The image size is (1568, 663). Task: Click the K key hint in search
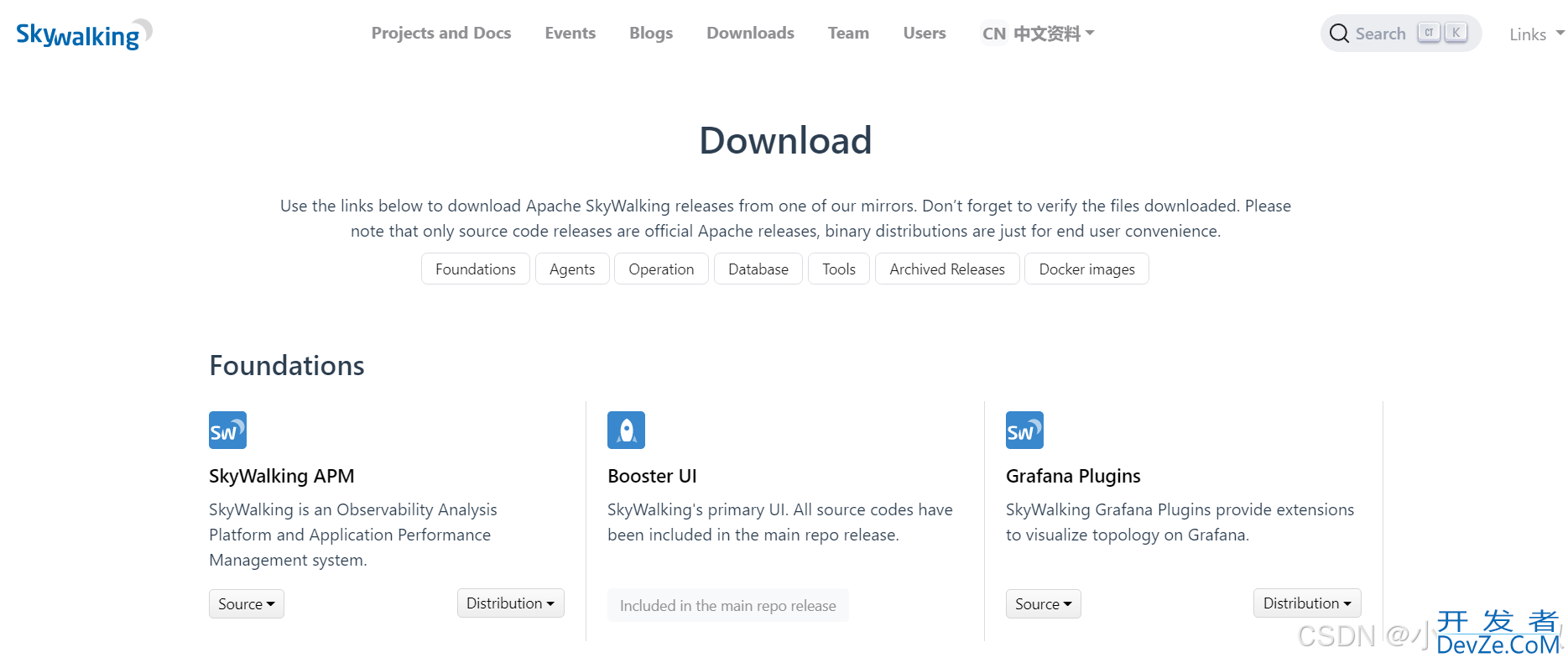[x=1456, y=33]
